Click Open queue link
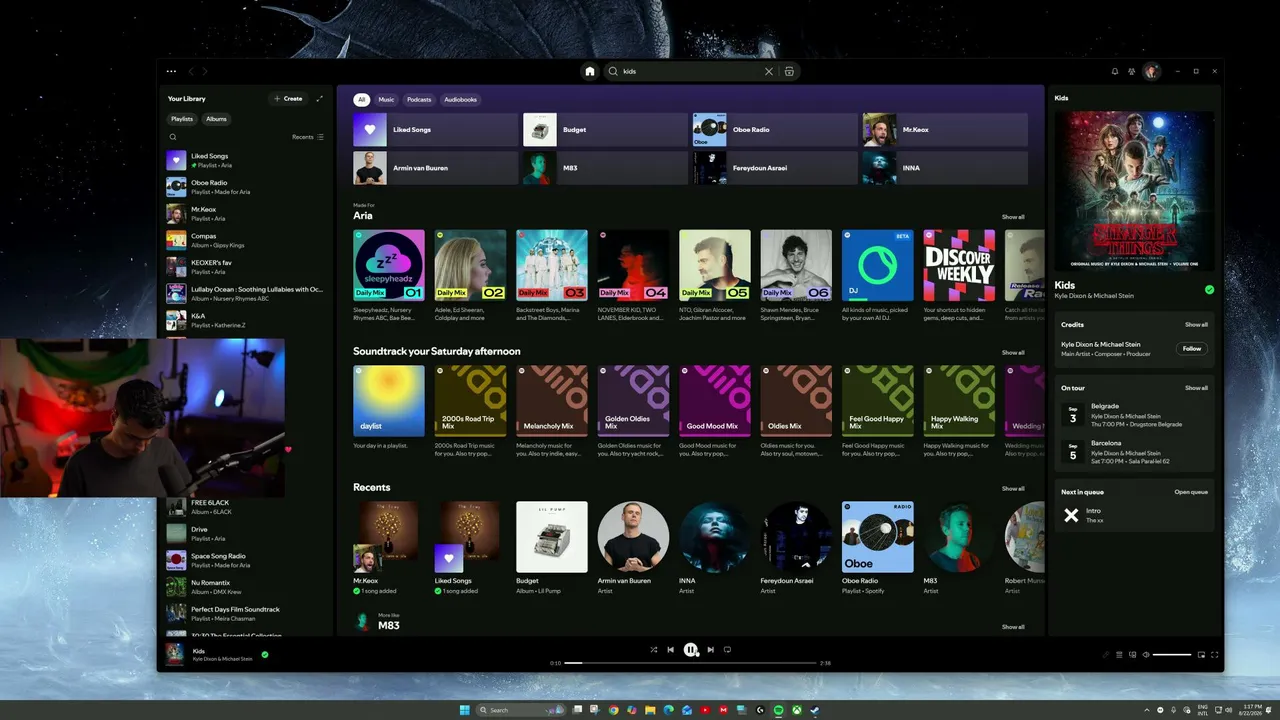The width and height of the screenshot is (1280, 720). coord(1191,492)
